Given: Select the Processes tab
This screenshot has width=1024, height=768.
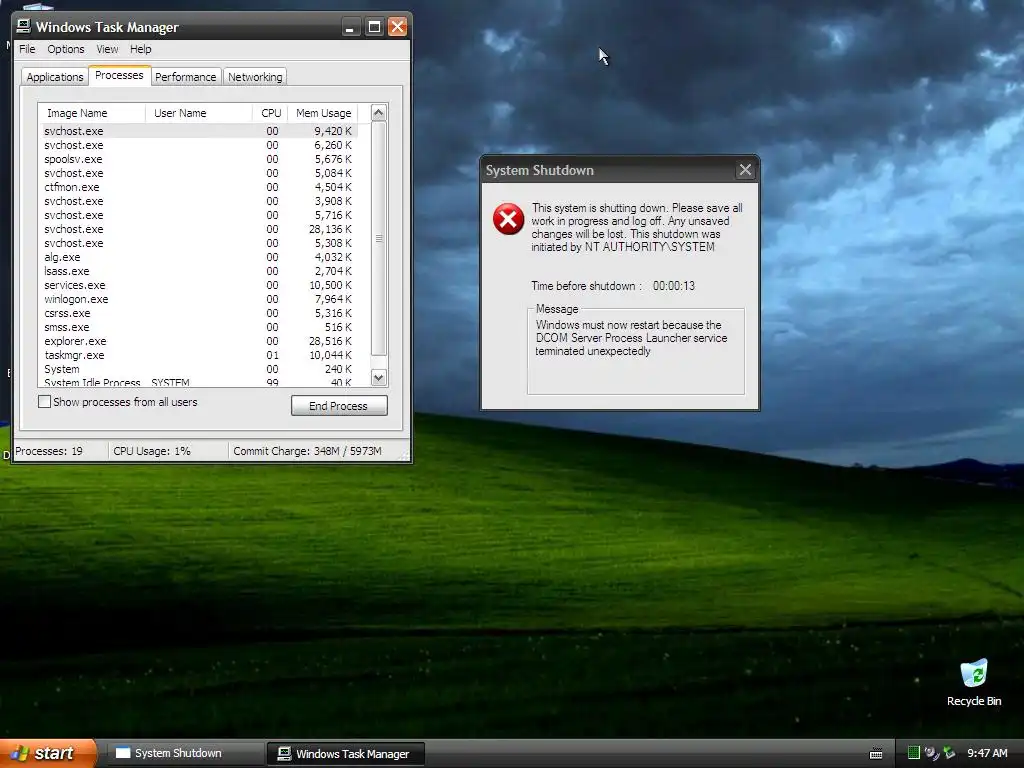Looking at the screenshot, I should click(x=120, y=75).
